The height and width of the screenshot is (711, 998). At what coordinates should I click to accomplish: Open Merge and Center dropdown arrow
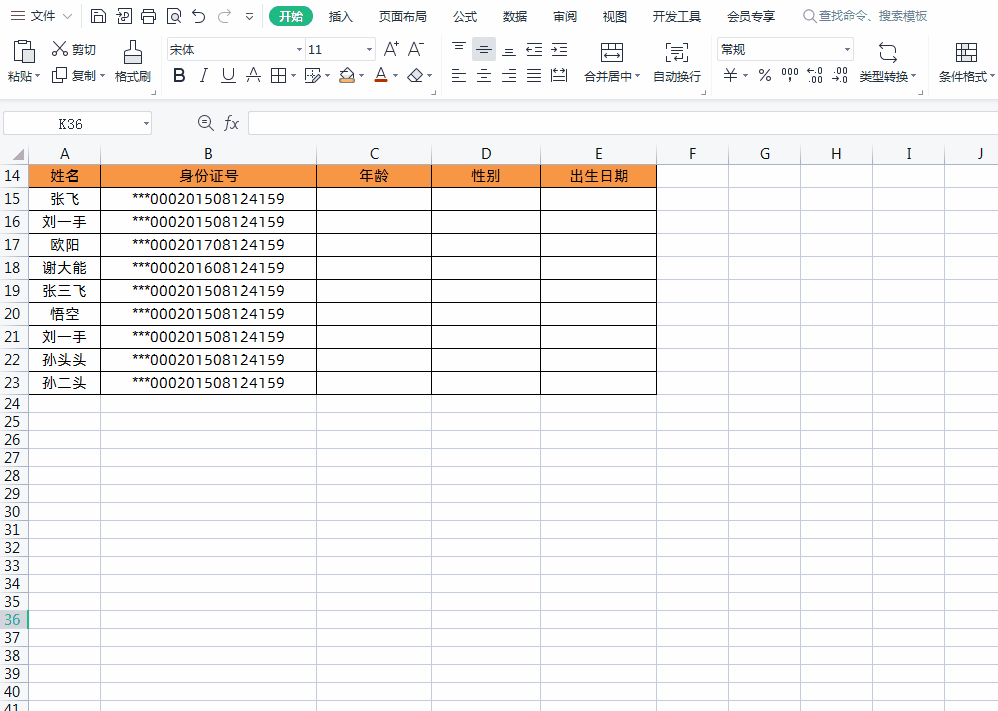pos(637,76)
